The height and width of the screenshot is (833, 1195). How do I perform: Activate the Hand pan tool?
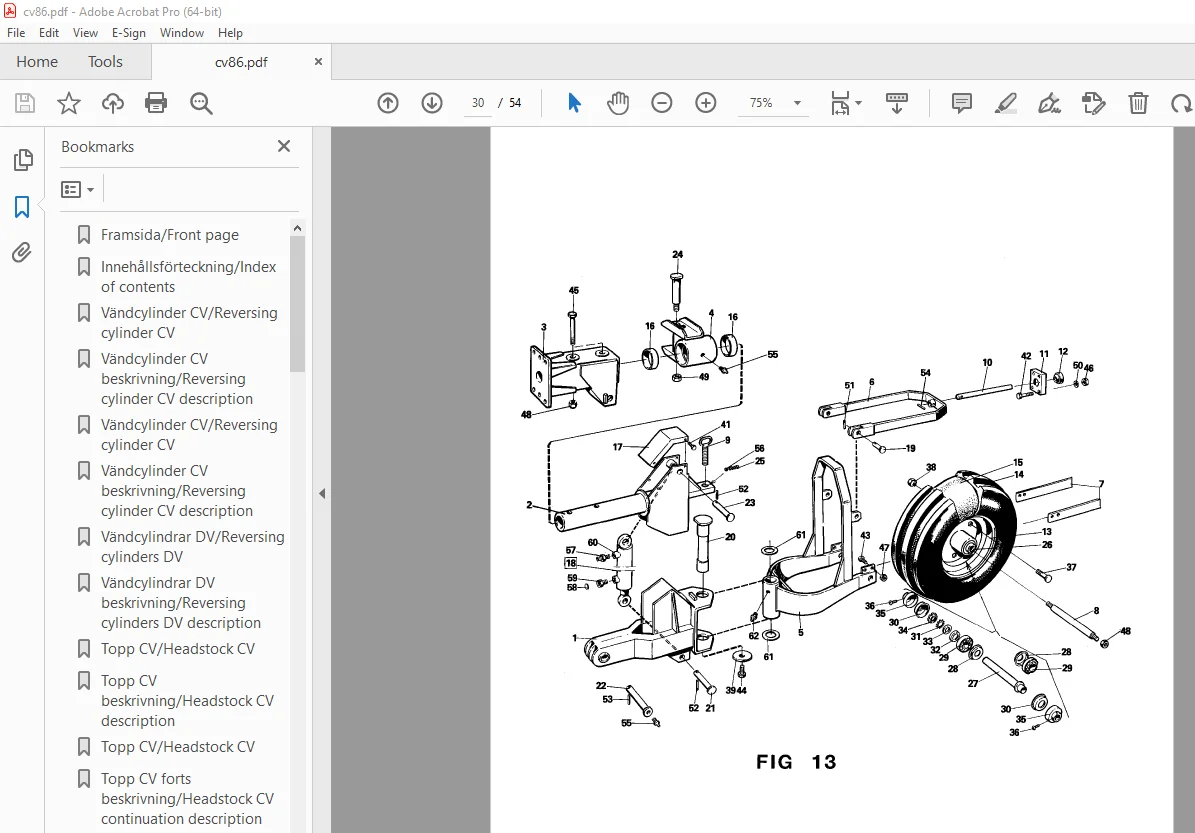click(618, 103)
